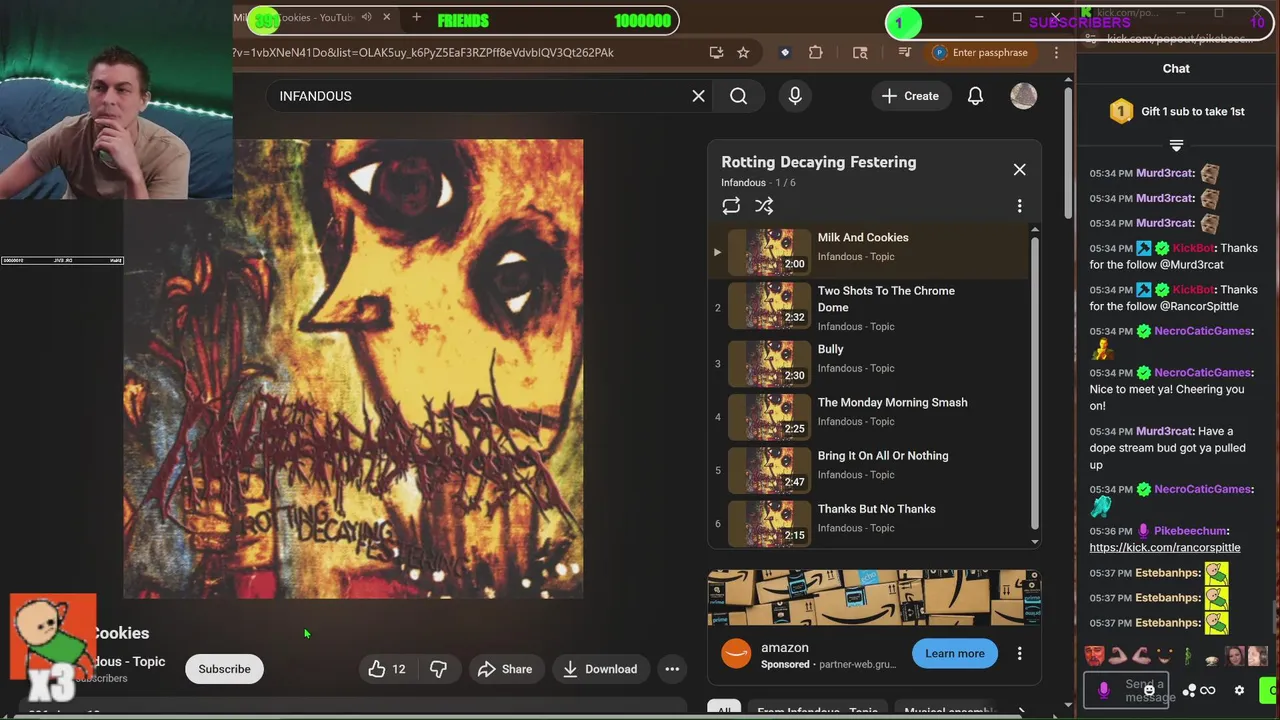Screen dimensions: 1280x720
Task: Download the video
Action: tap(600, 669)
